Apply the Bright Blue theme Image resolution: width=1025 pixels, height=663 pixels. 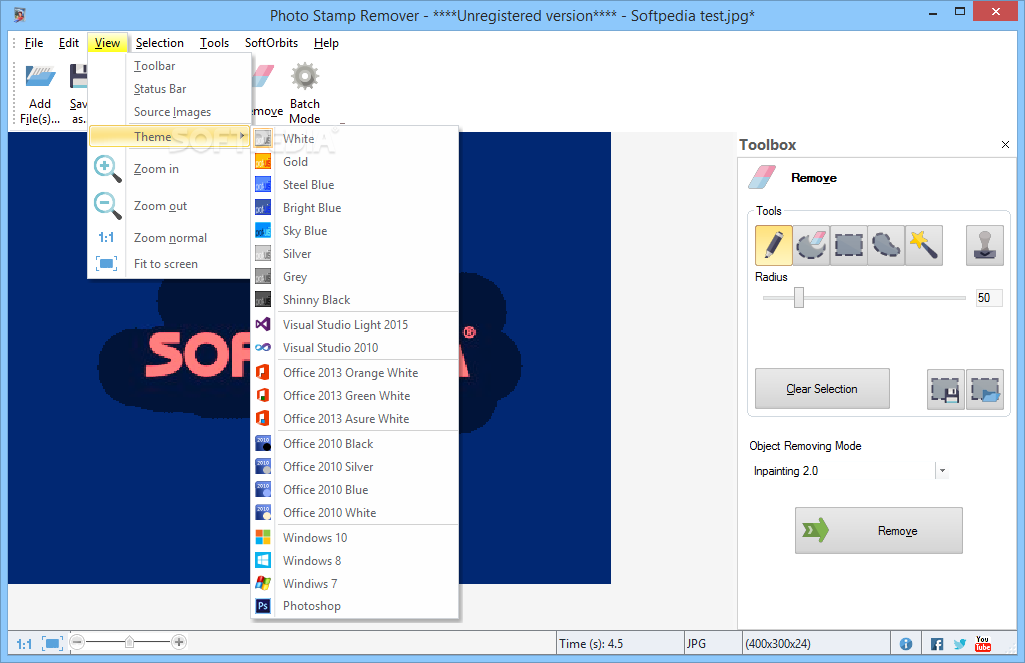355,207
